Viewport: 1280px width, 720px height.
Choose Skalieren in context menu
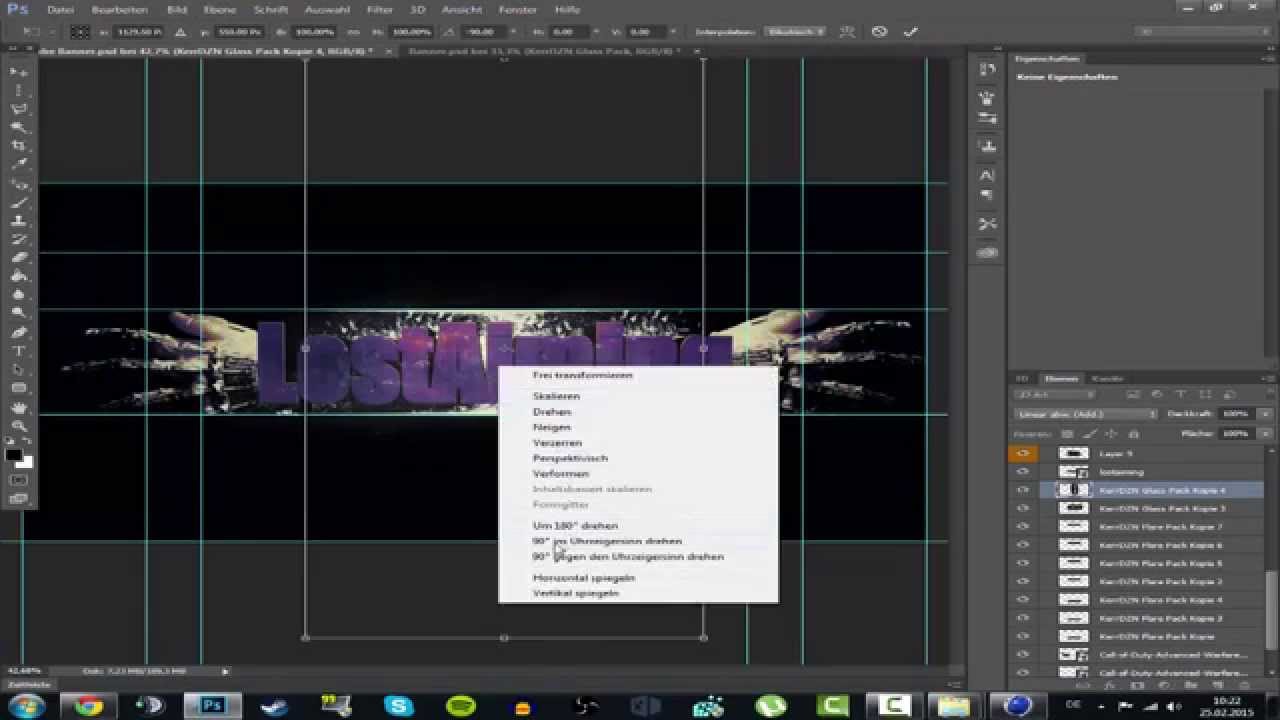coord(556,396)
